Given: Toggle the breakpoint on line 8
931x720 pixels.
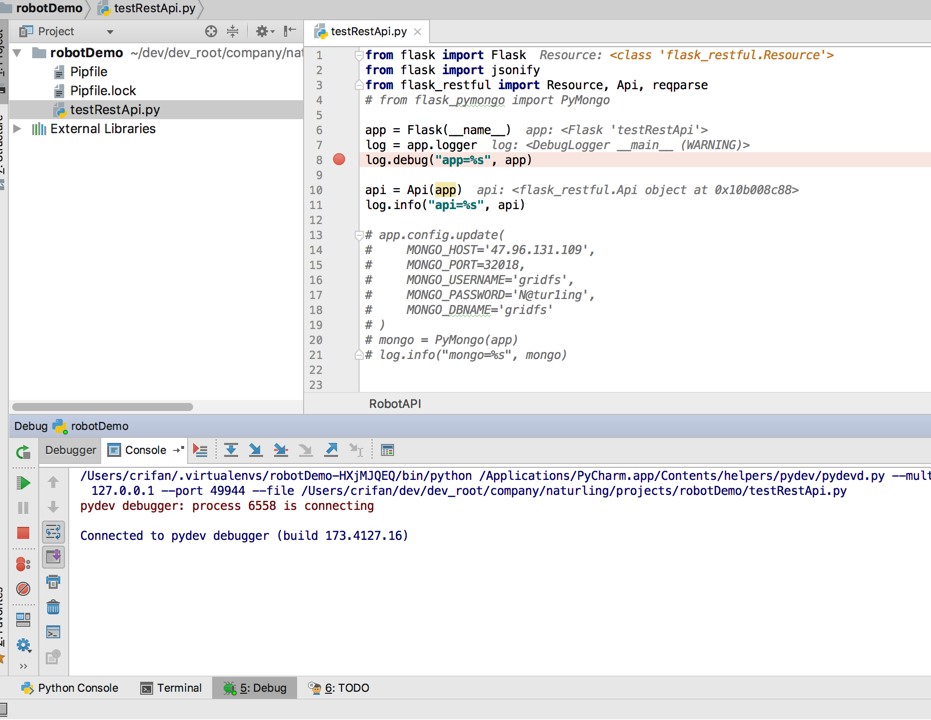Looking at the screenshot, I should tap(339, 160).
